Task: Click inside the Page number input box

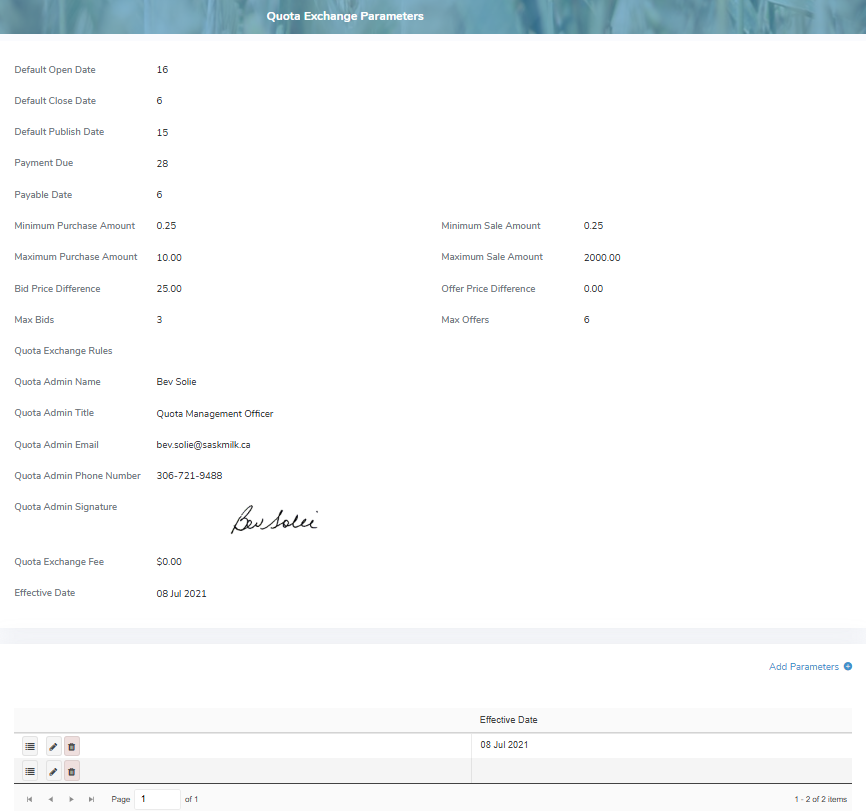Action: tap(157, 798)
